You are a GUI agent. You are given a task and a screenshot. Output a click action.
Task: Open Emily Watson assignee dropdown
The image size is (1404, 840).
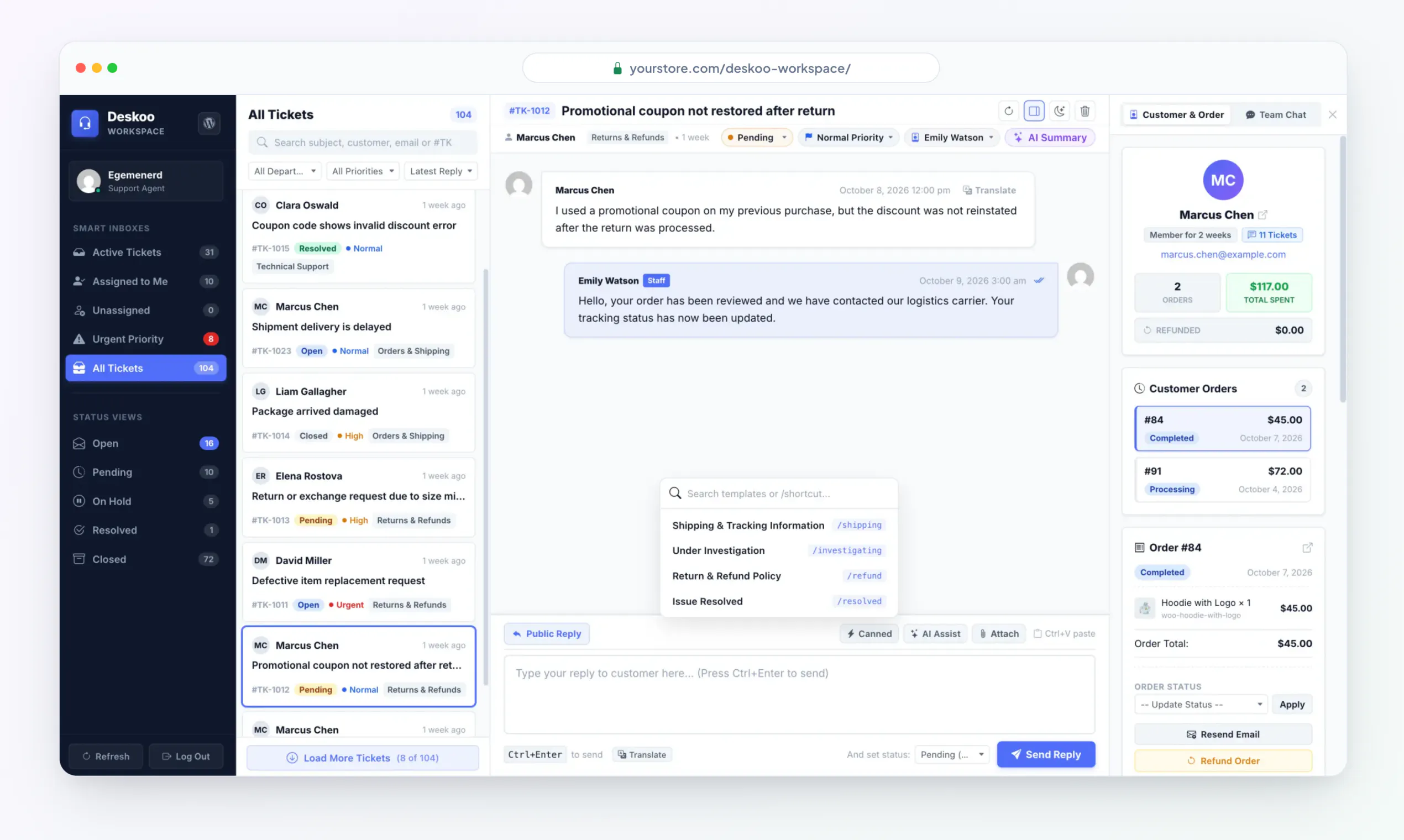(952, 138)
